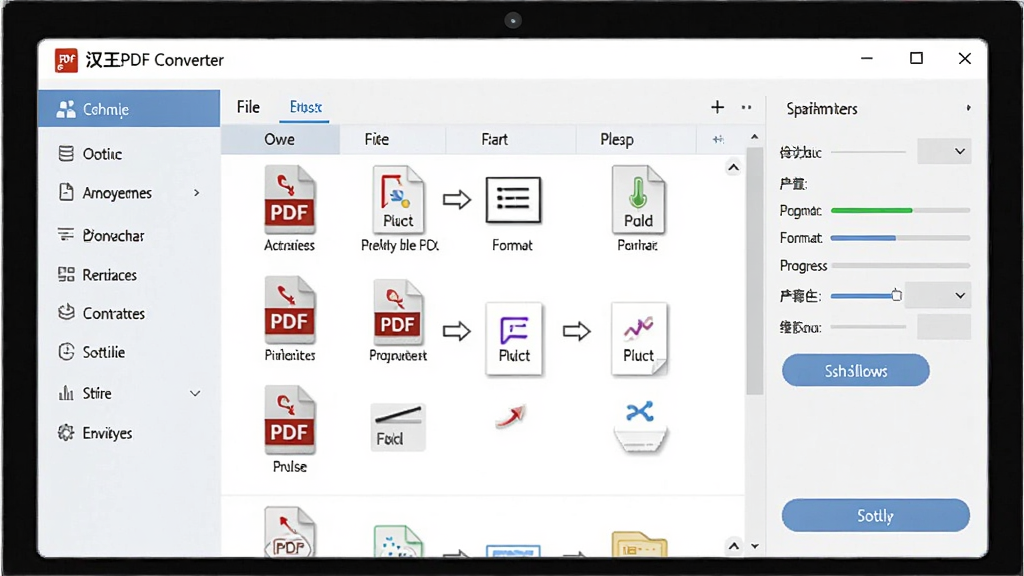Open the partially visible PDF icon in the bottom row
Image resolution: width=1024 pixels, height=576 pixels.
[289, 532]
